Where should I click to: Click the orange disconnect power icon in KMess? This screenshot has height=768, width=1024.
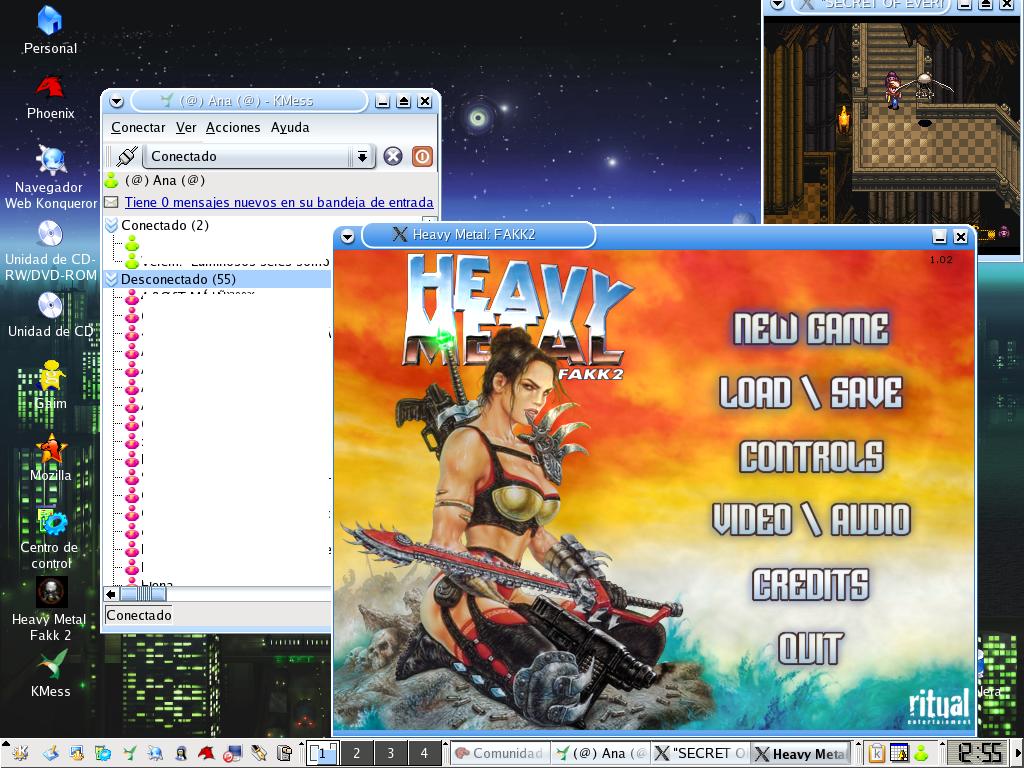[x=422, y=156]
